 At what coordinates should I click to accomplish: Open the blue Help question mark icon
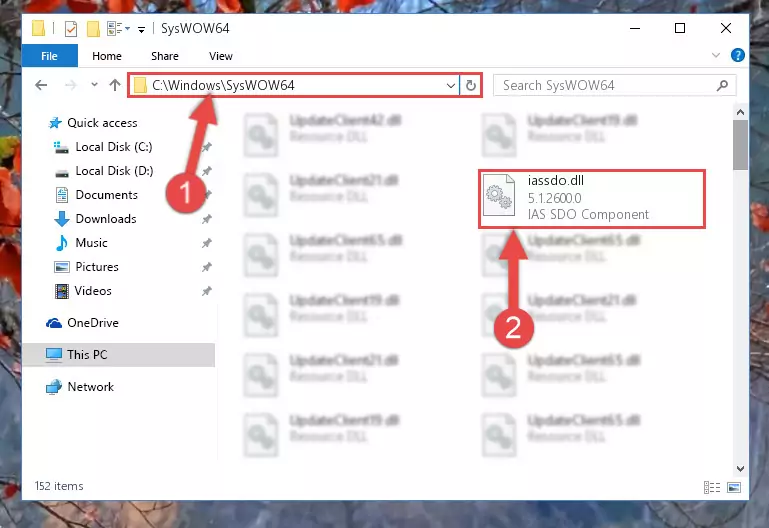[x=737, y=55]
